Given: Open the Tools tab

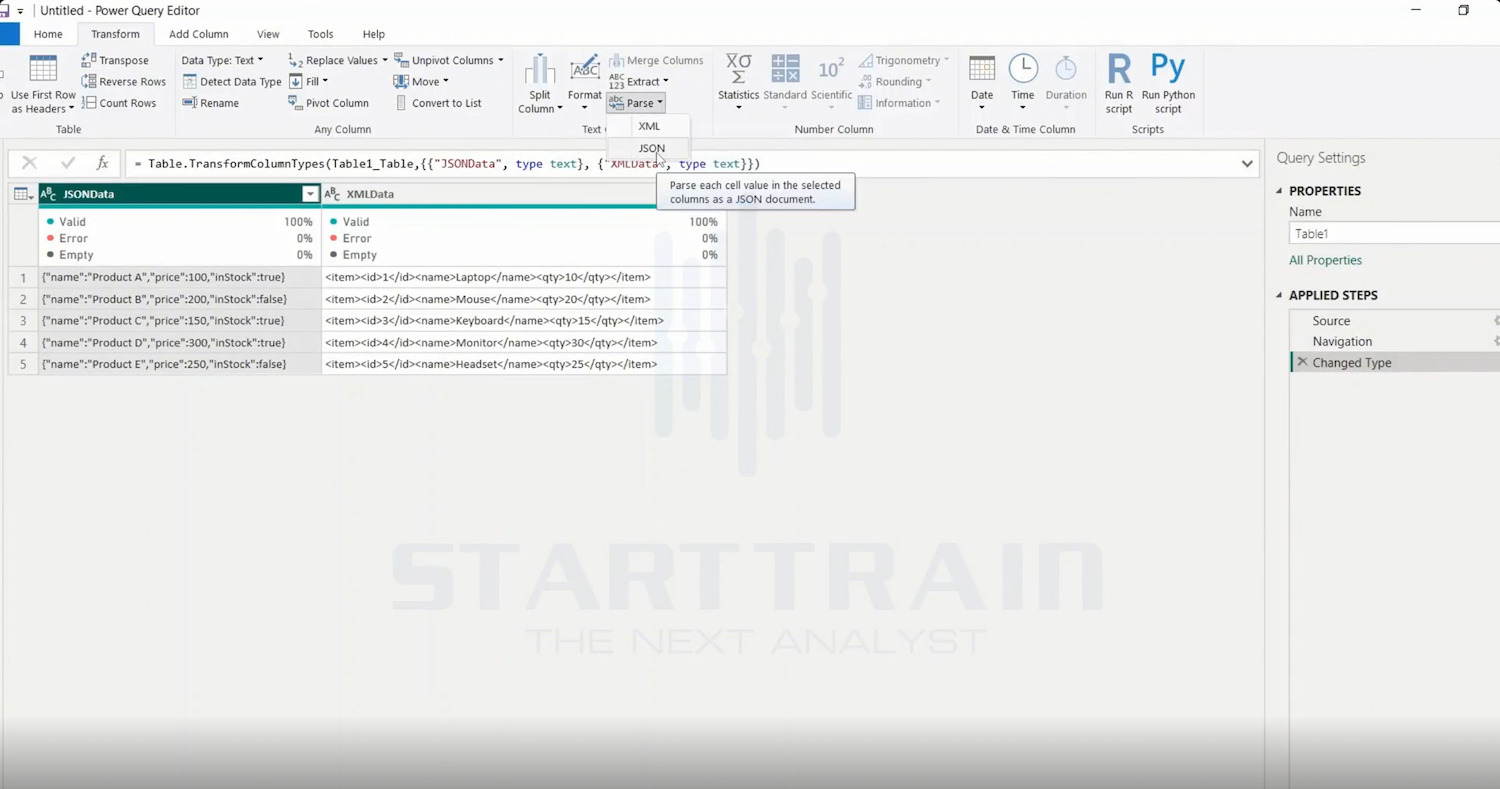Looking at the screenshot, I should point(321,34).
